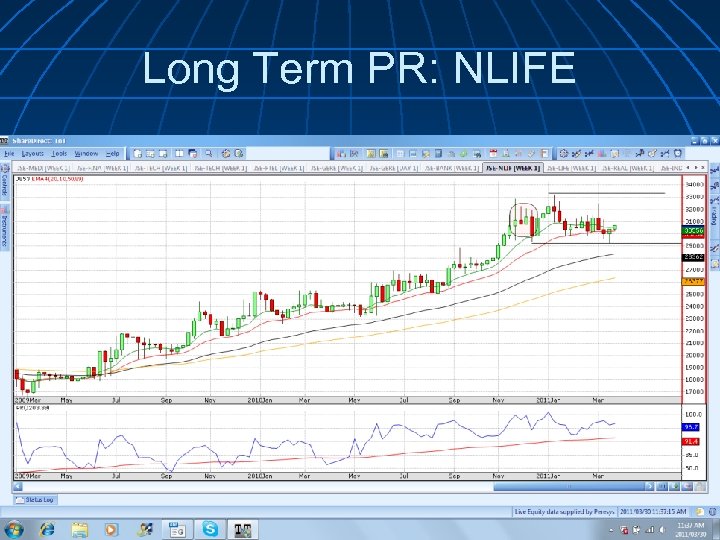Click the magnifying glass search icon in toolbar
Image resolution: width=720 pixels, height=540 pixels.
point(208,154)
